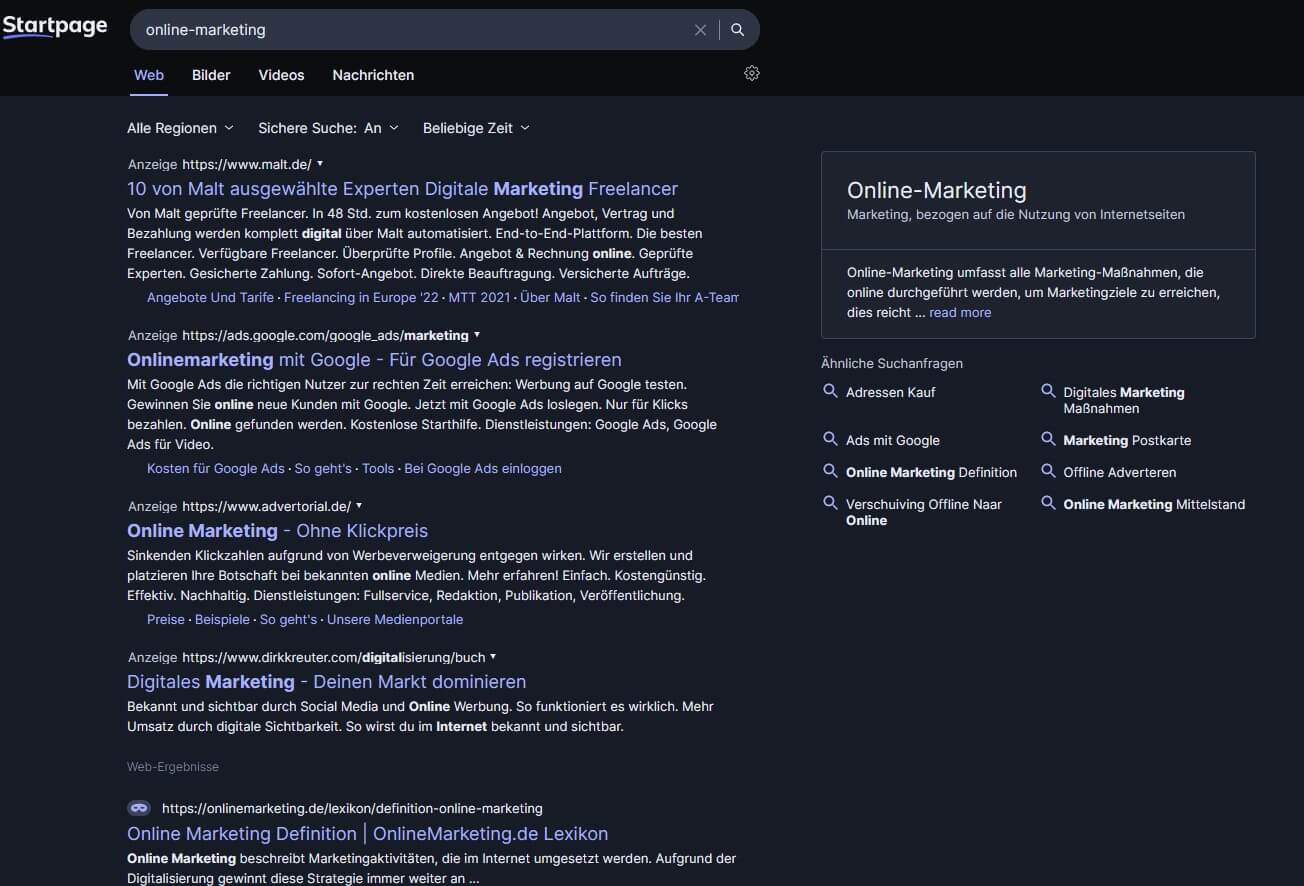The width and height of the screenshot is (1304, 886).
Task: Open the Preise sitelink under advertorial.de
Action: (x=166, y=619)
